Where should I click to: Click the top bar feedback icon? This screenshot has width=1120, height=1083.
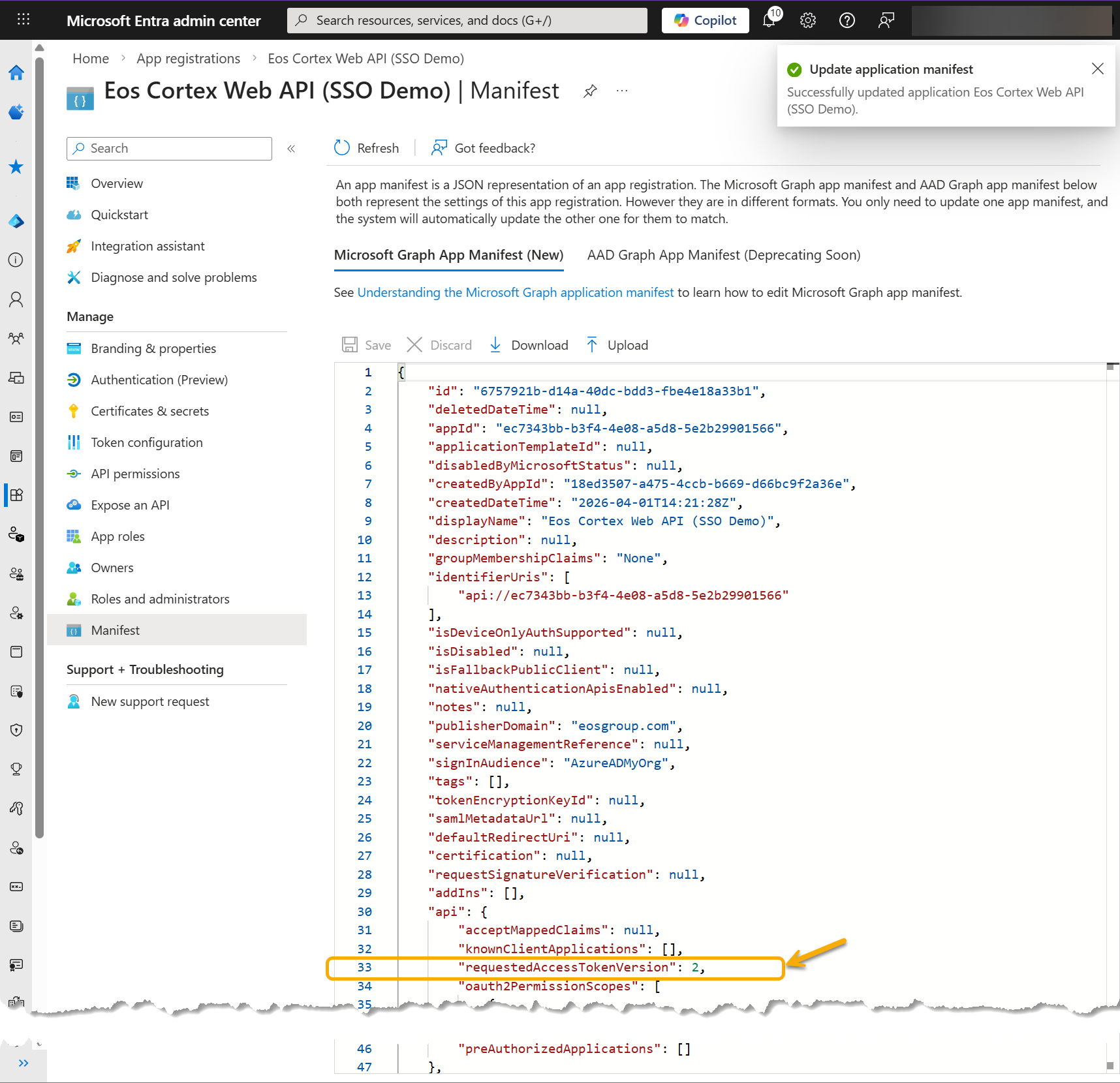click(x=886, y=20)
